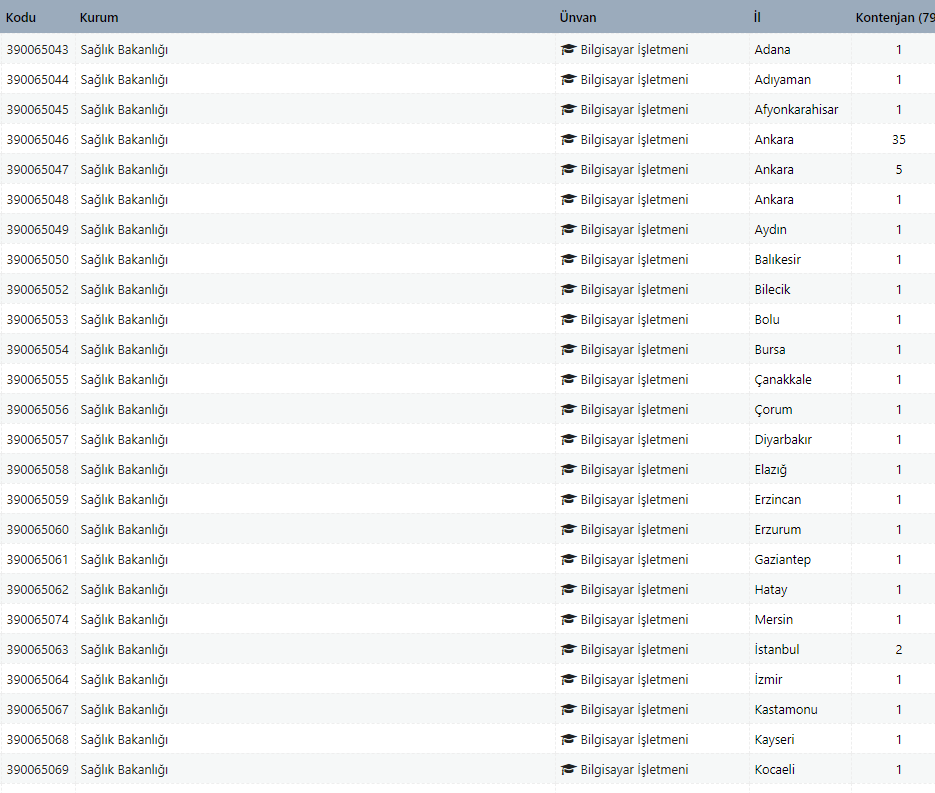Click the Erzincan province cell
The height and width of the screenshot is (793, 935).
point(778,500)
